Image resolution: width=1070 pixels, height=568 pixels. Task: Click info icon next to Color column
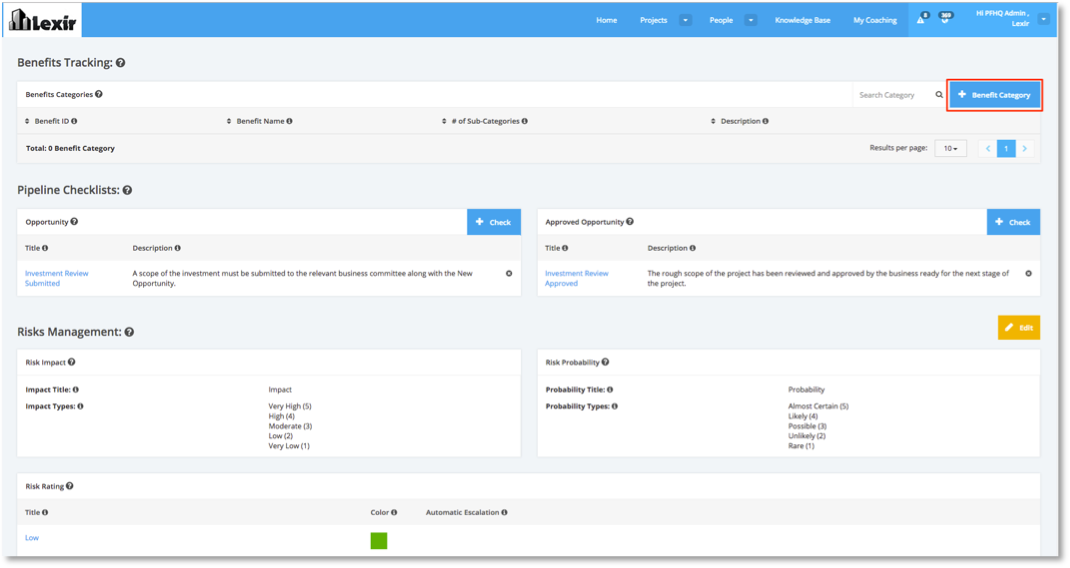(394, 512)
